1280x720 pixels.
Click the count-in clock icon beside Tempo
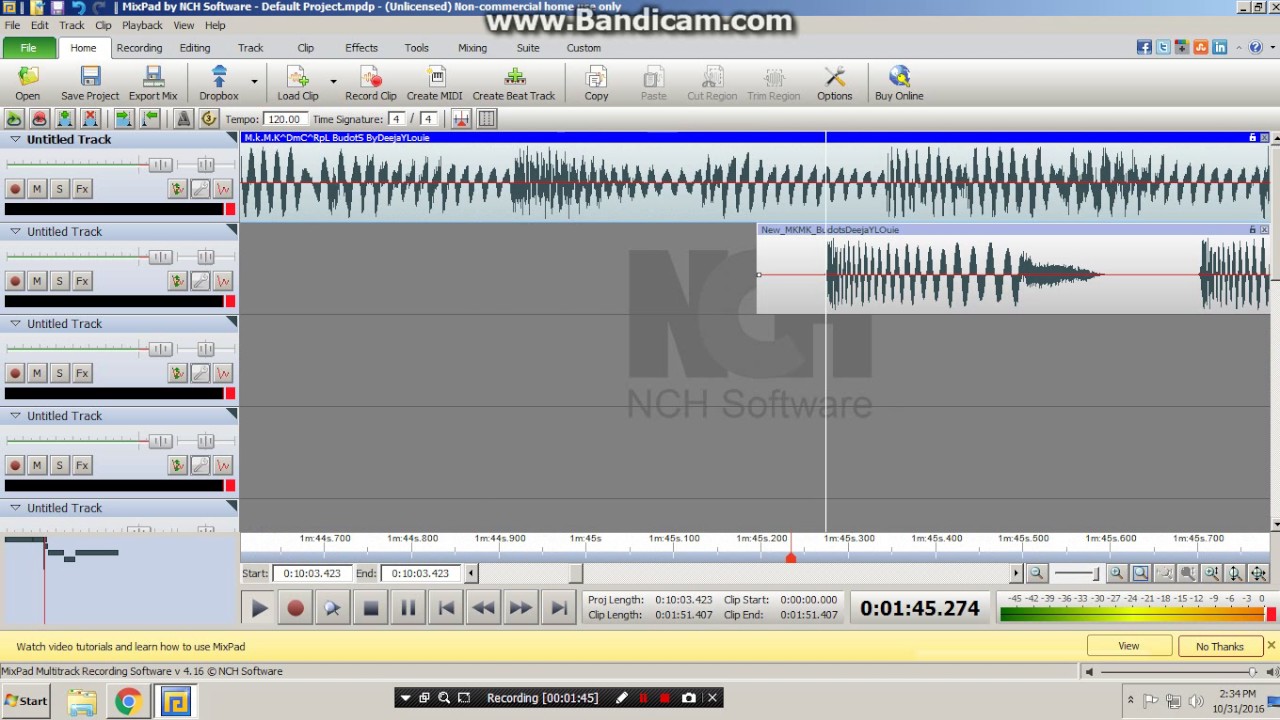[x=208, y=119]
